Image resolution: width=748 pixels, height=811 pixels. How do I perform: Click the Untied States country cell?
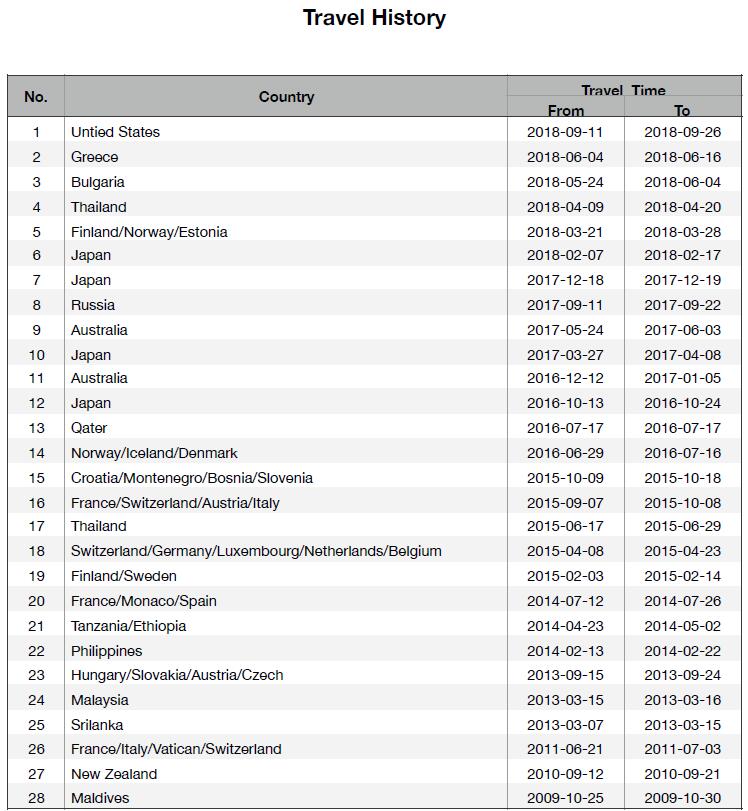(x=115, y=132)
